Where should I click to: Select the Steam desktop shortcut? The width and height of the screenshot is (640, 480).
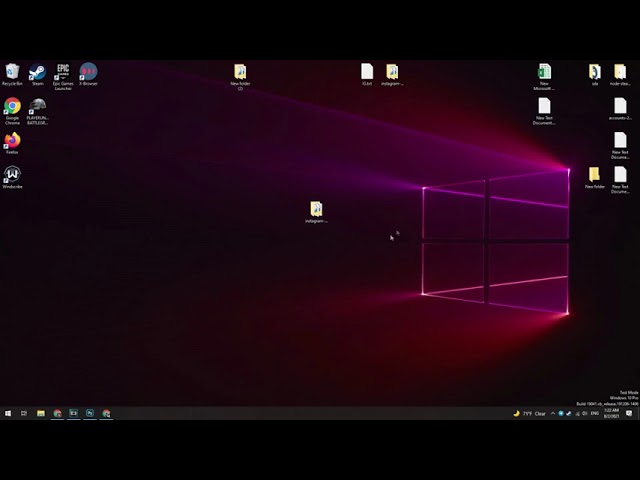click(38, 74)
